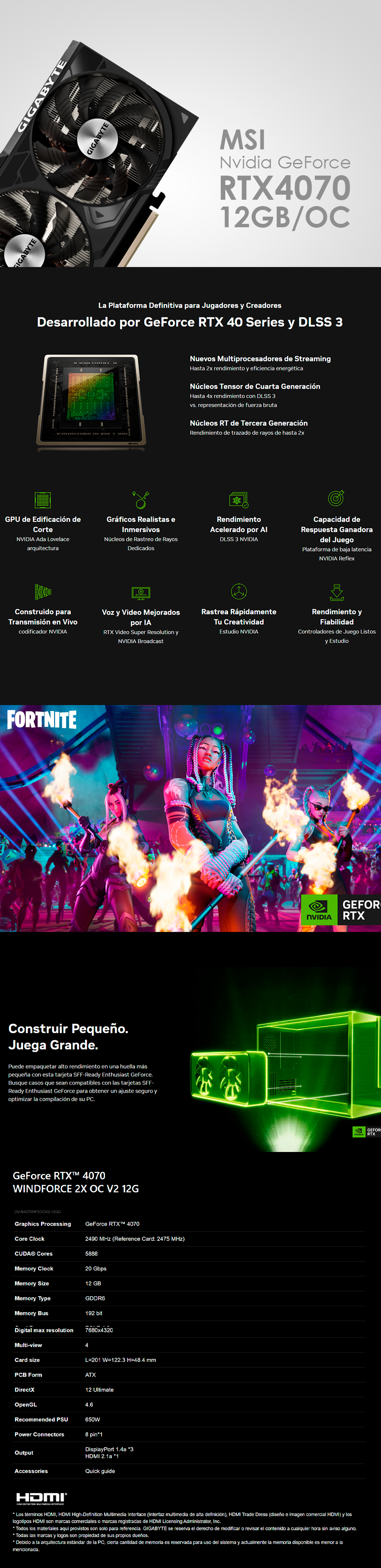The height and width of the screenshot is (1568, 381).
Task: Click the Nuevos Multiprocesadores de Streaming heading
Action: tap(260, 358)
